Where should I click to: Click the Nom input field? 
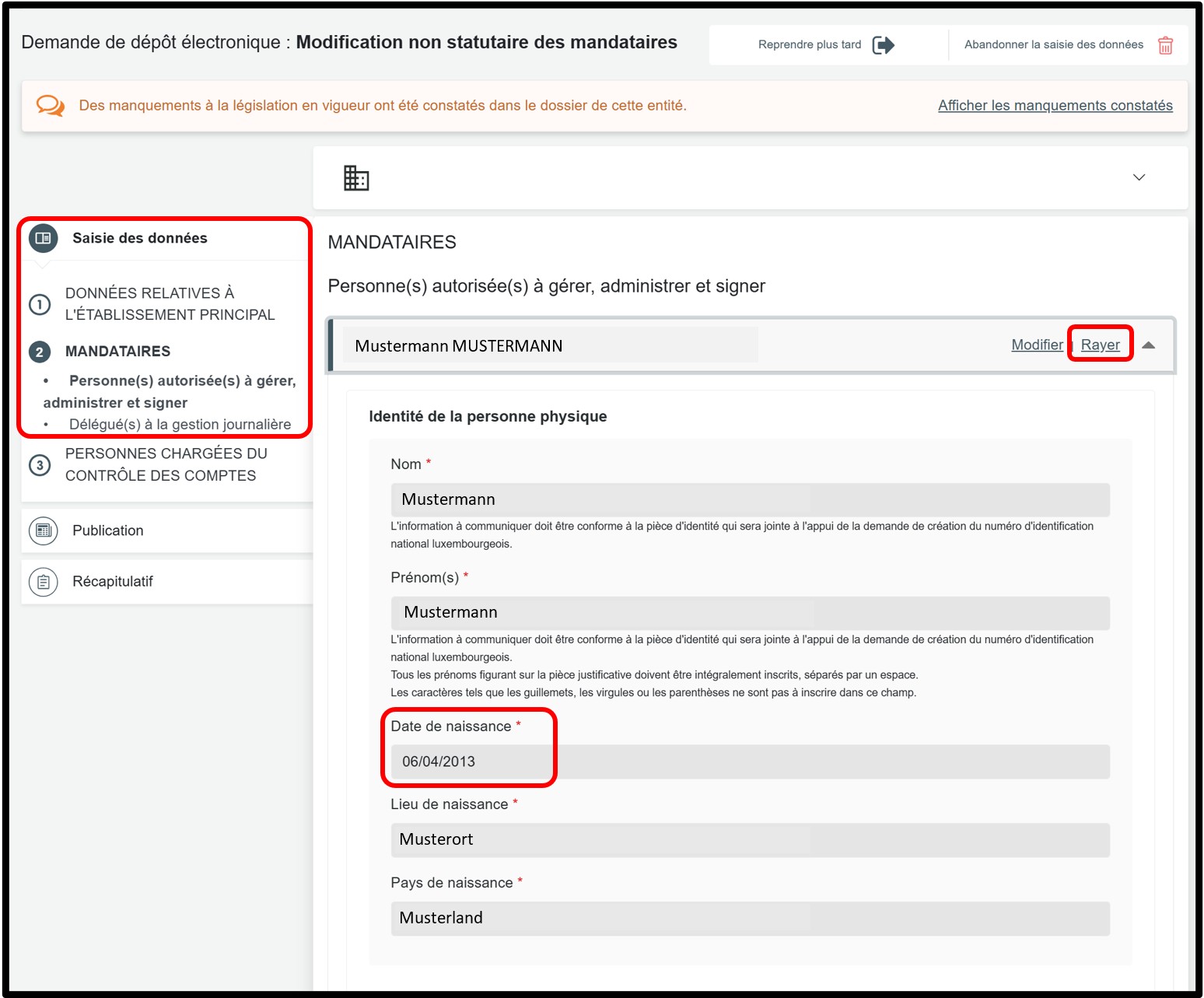(750, 499)
